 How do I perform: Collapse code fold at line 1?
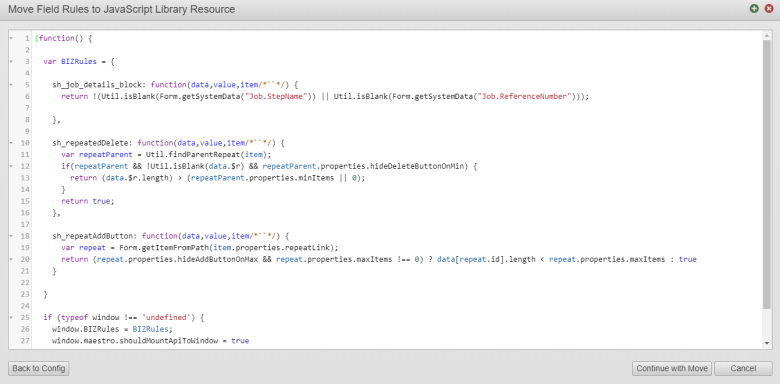[x=11, y=38]
